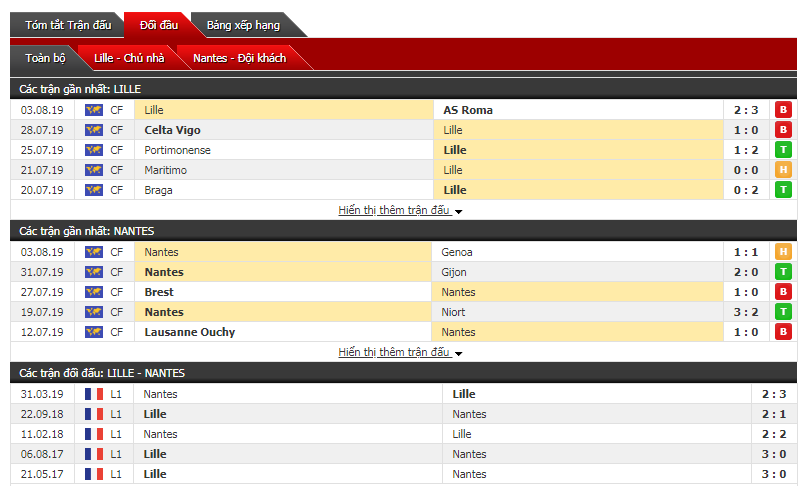
Task: Open the Maritimo team link
Action: click(165, 170)
